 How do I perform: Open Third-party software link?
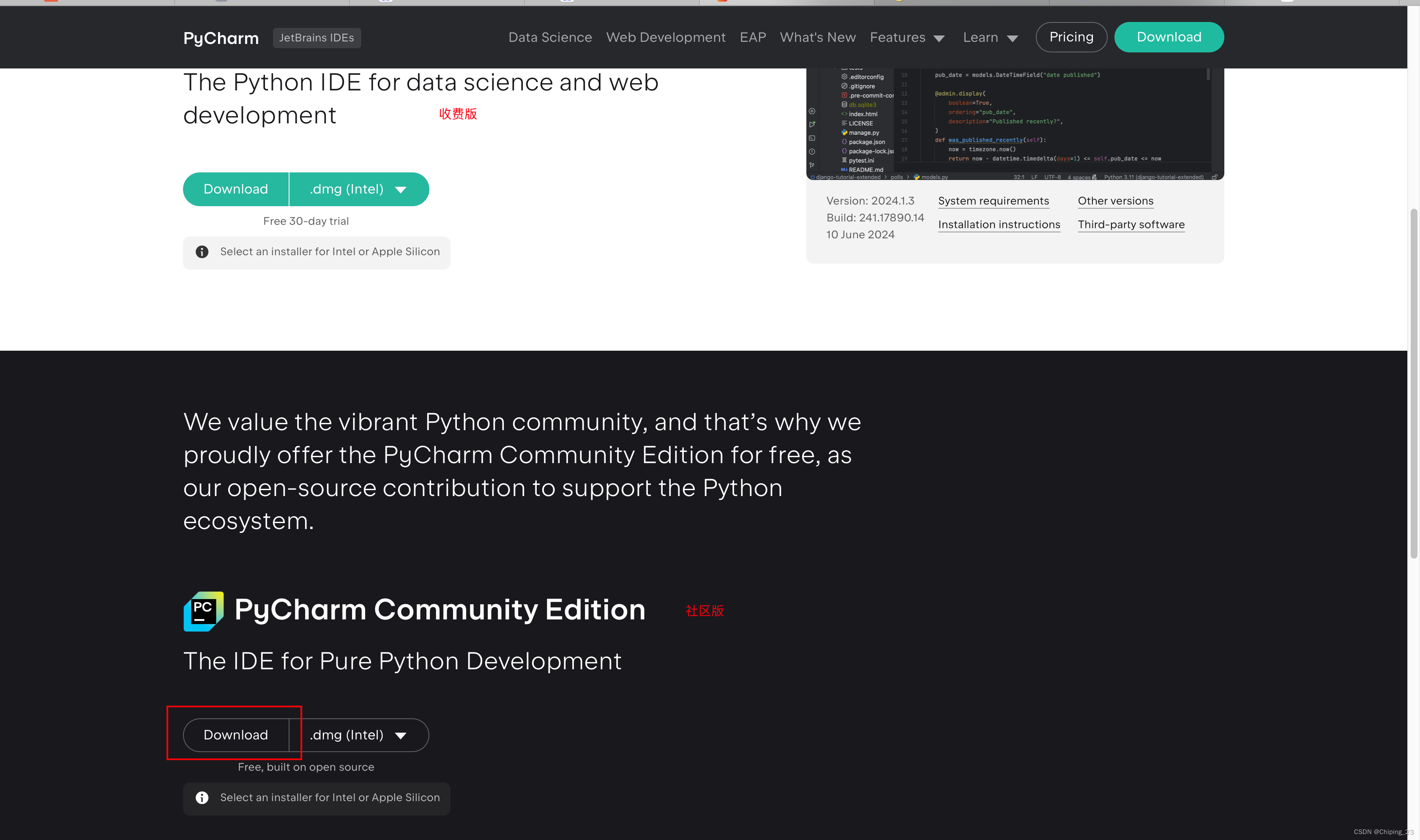pyautogui.click(x=1131, y=225)
